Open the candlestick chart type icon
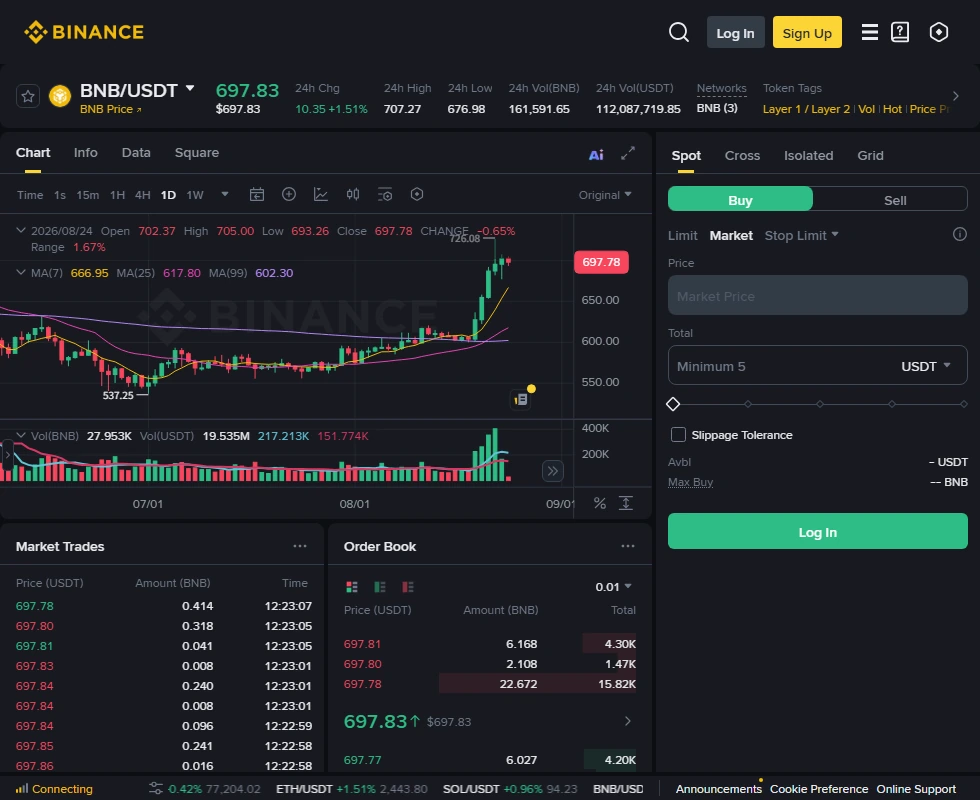This screenshot has height=800, width=980. pos(352,194)
